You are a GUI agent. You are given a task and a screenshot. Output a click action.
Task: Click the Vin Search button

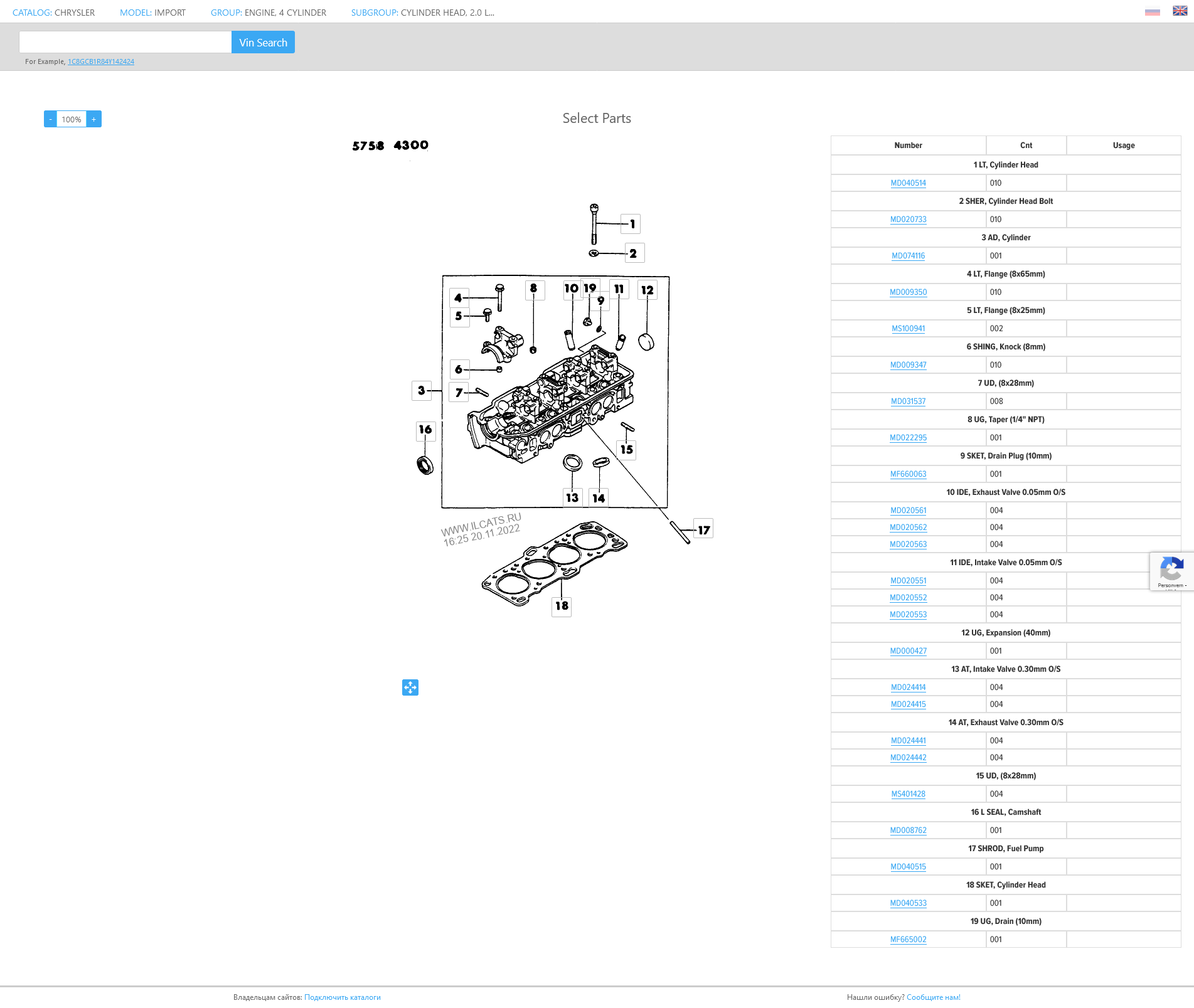[263, 43]
